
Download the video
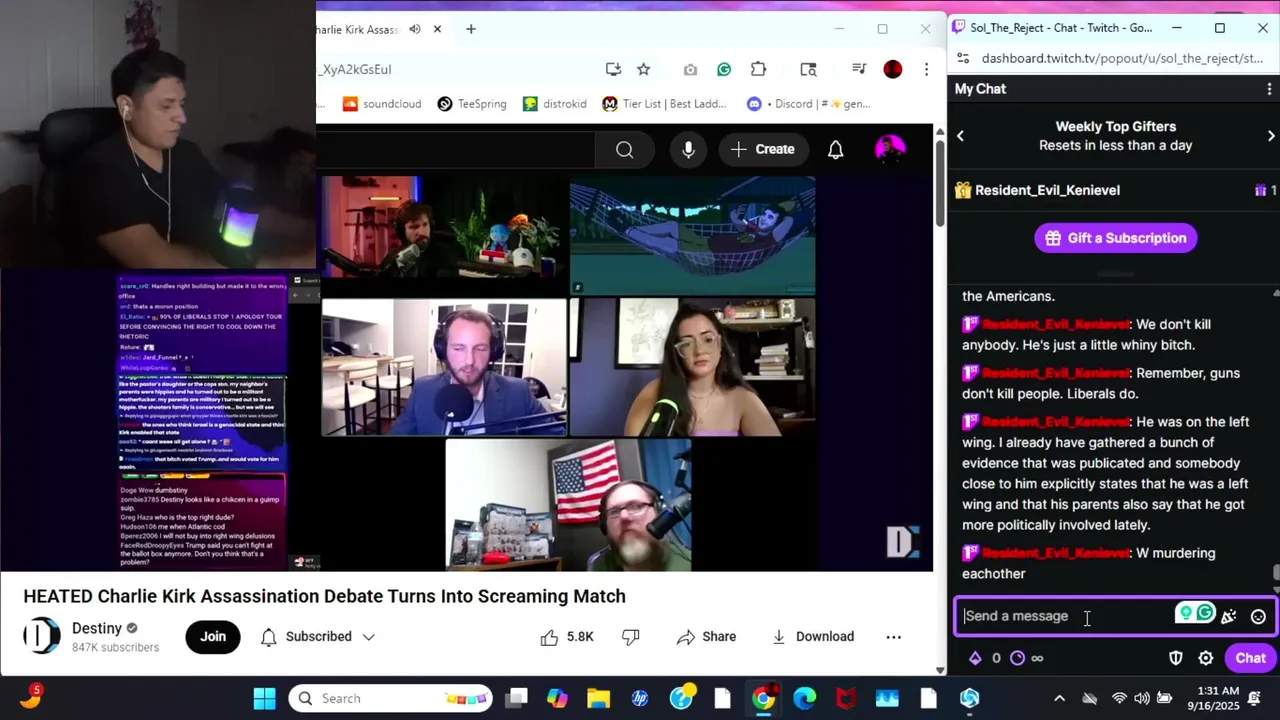point(813,637)
